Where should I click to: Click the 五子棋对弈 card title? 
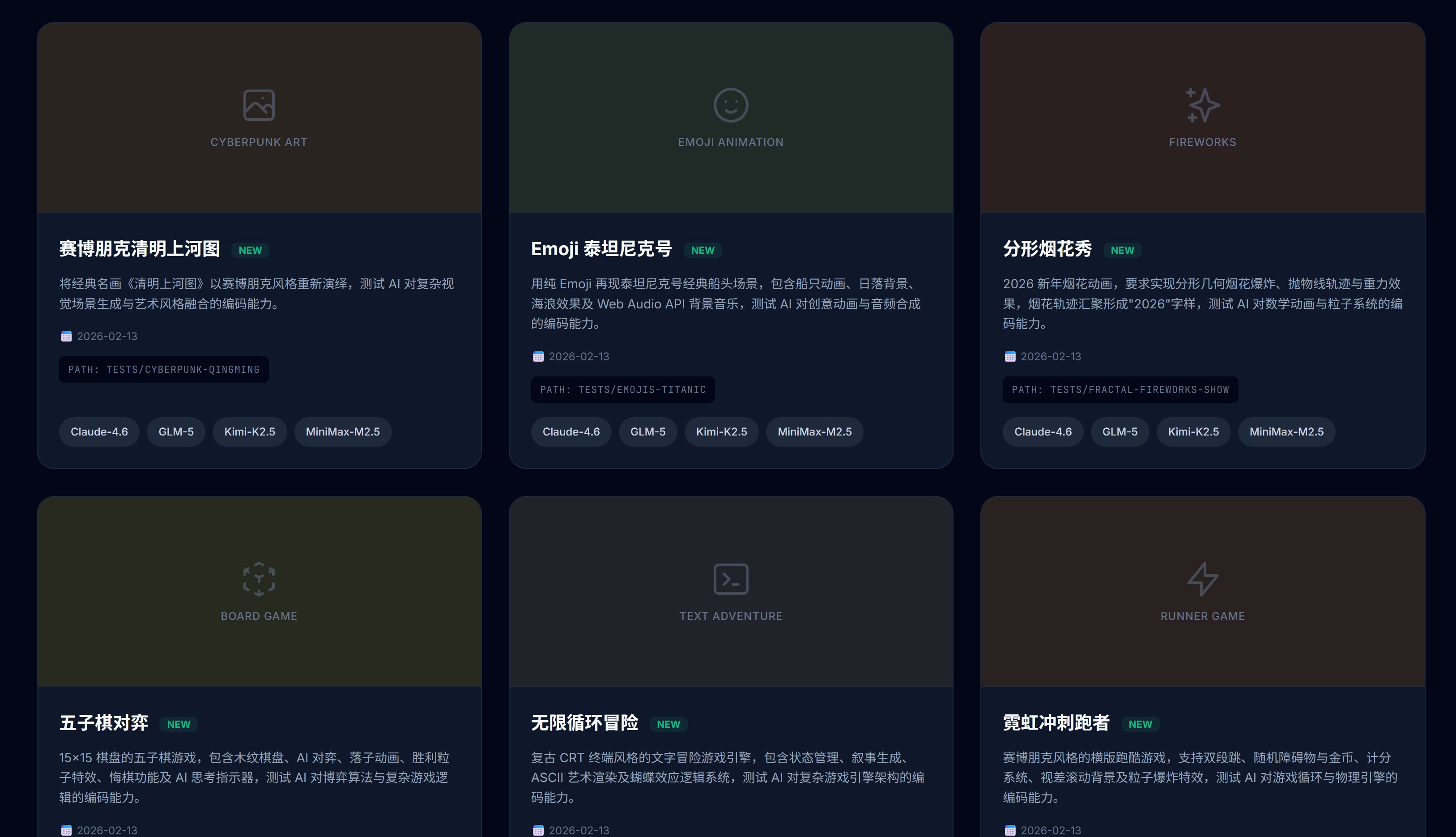(104, 722)
